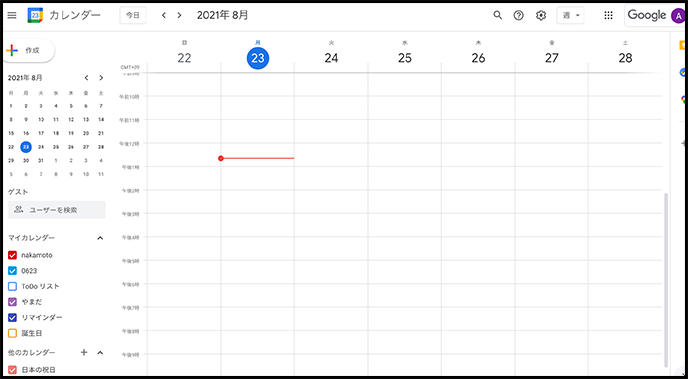Uncheck the nakamoto calendar
This screenshot has width=688, height=379.
pos(13,255)
